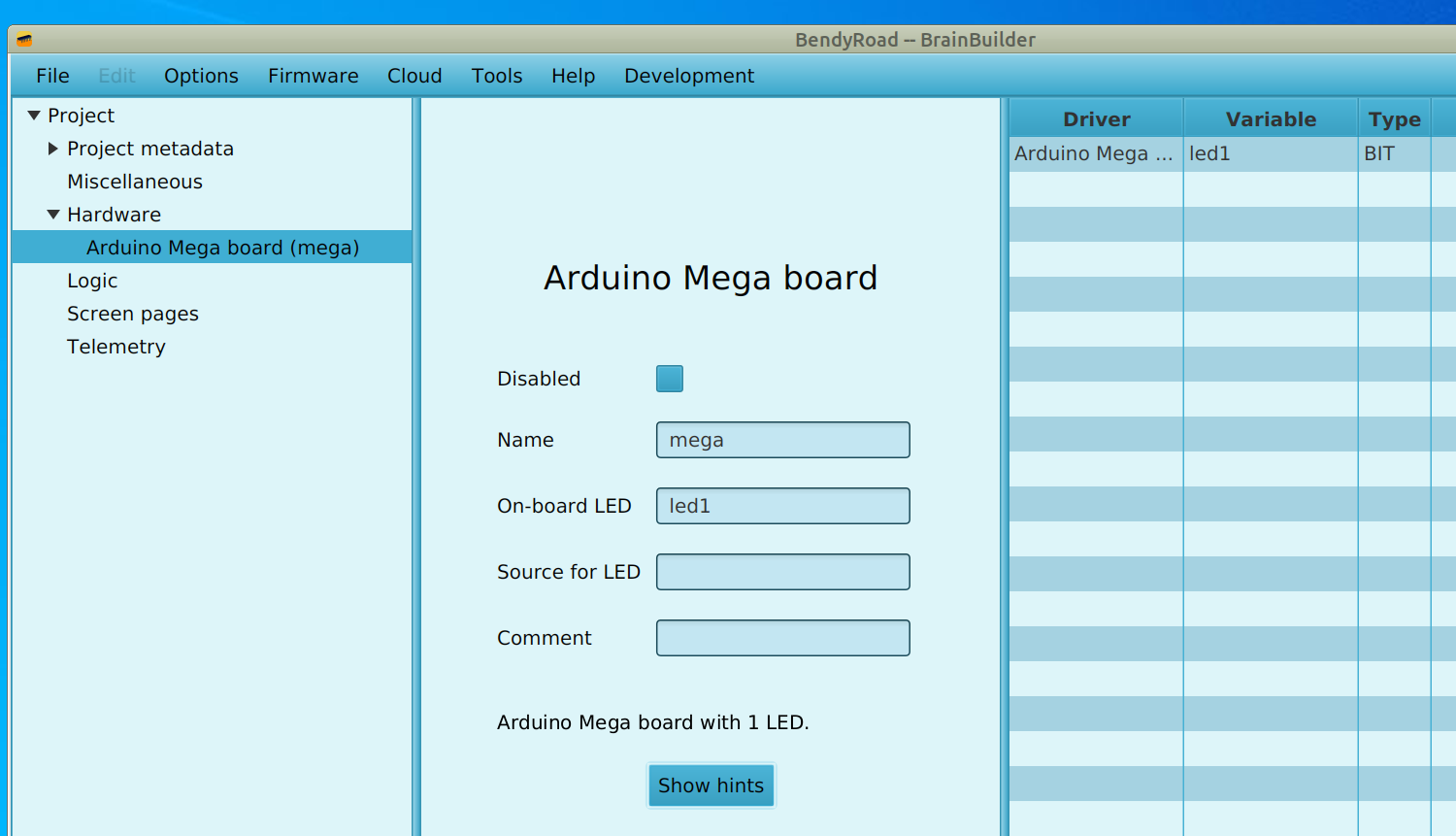Image resolution: width=1456 pixels, height=836 pixels.
Task: Open the File menu
Action: pos(52,76)
